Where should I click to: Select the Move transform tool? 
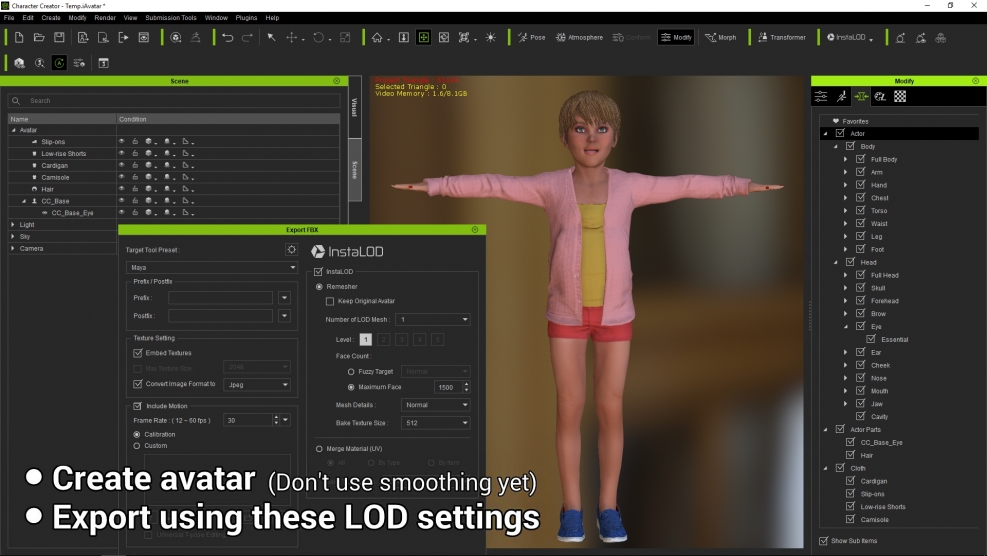point(293,37)
